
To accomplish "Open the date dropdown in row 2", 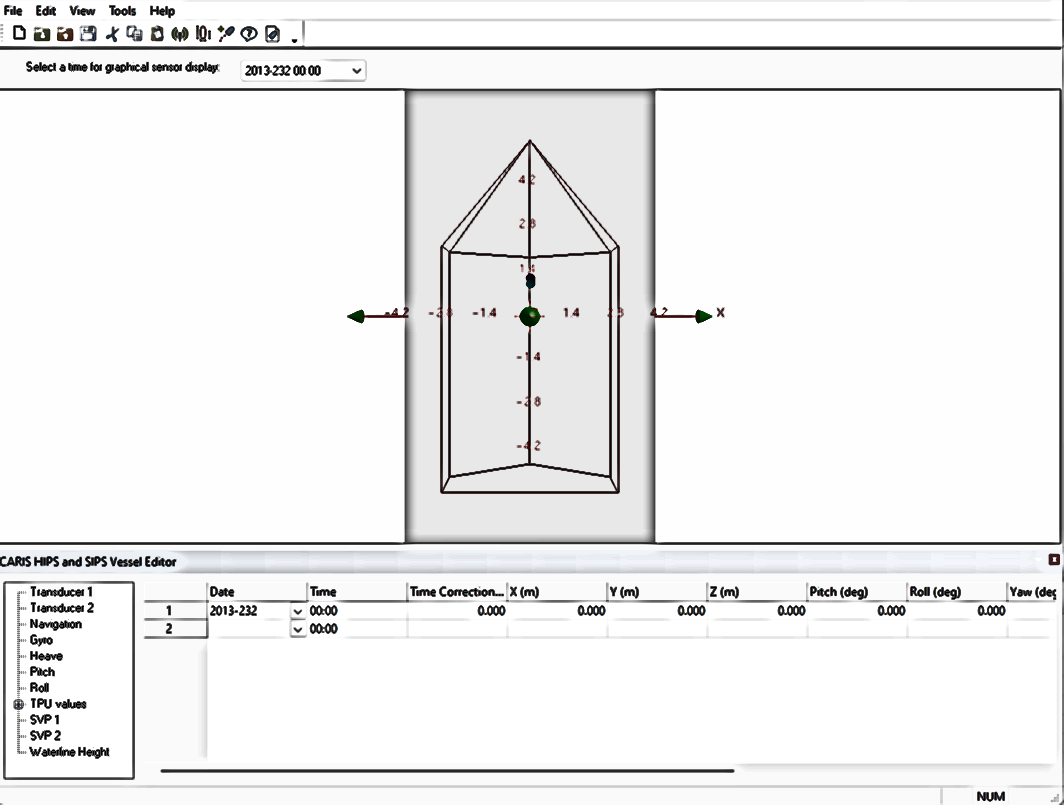I will tap(297, 630).
